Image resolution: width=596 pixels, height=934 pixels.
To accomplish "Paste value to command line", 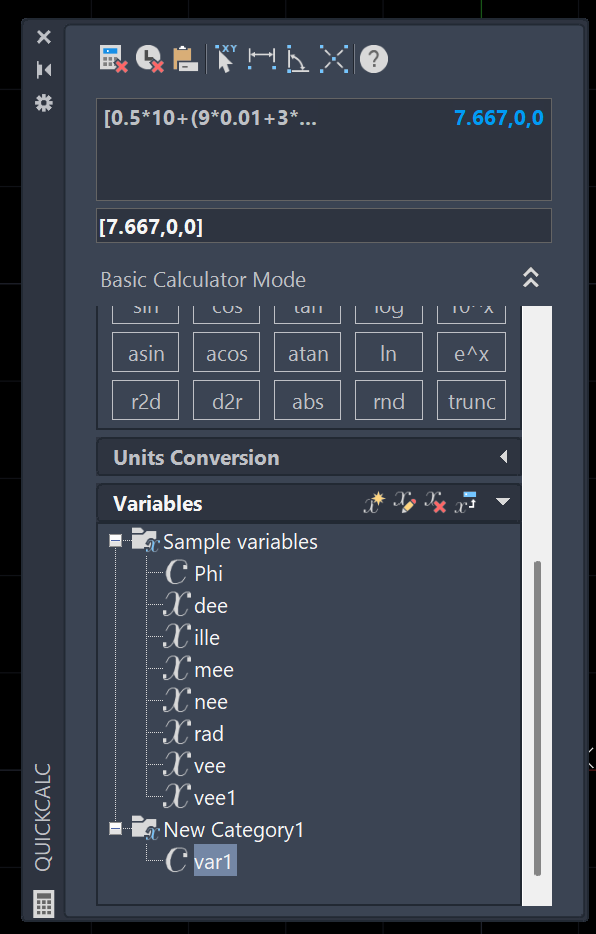I will point(186,59).
